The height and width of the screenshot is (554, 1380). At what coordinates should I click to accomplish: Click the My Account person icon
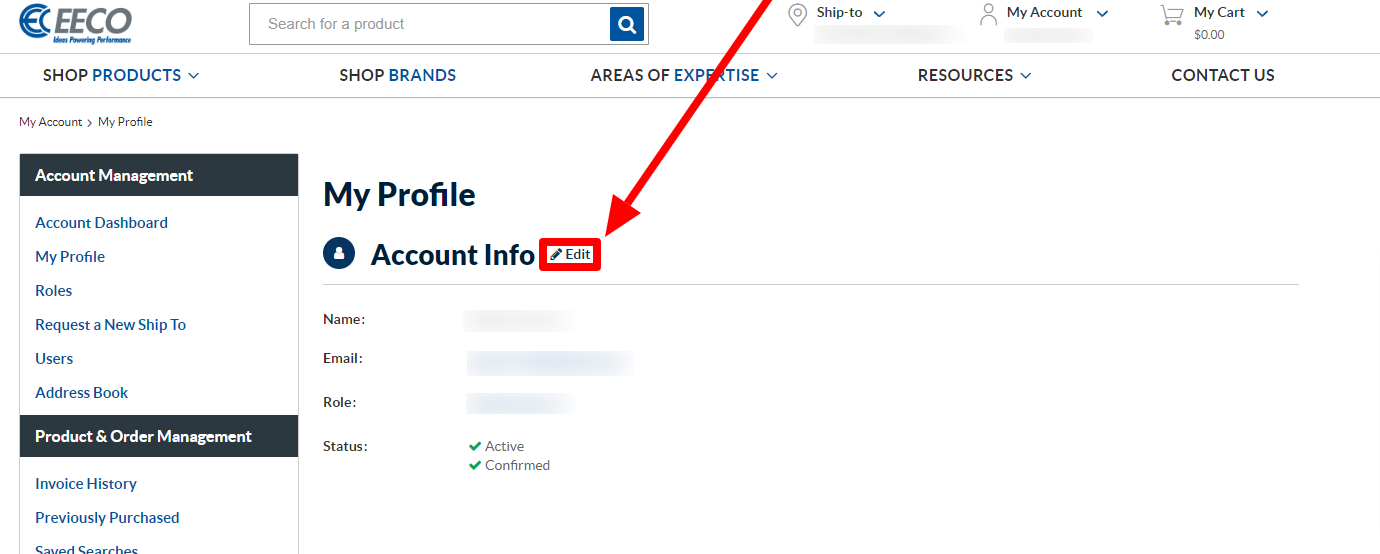coord(988,14)
